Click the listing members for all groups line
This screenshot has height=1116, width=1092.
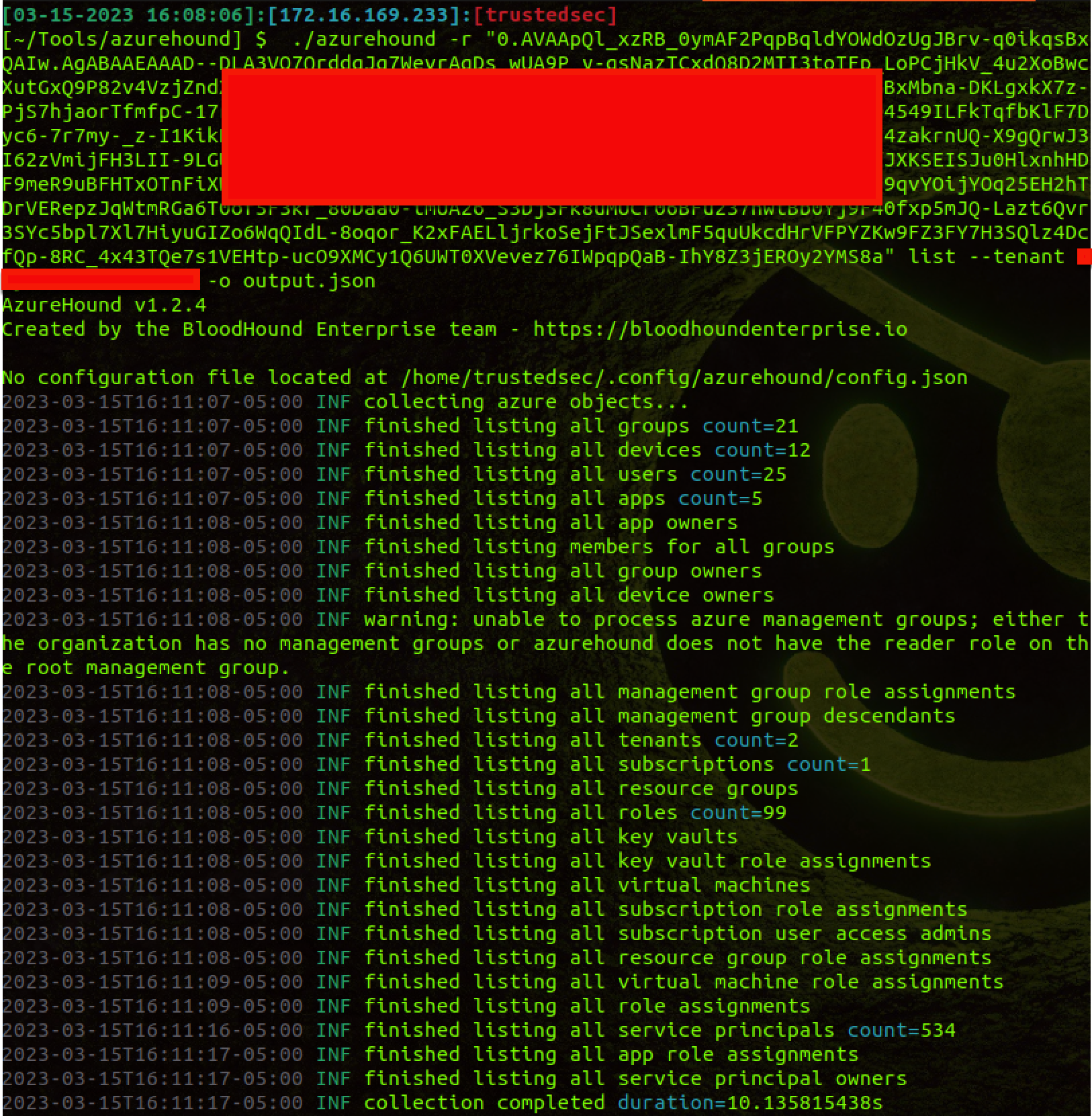pyautogui.click(x=599, y=547)
